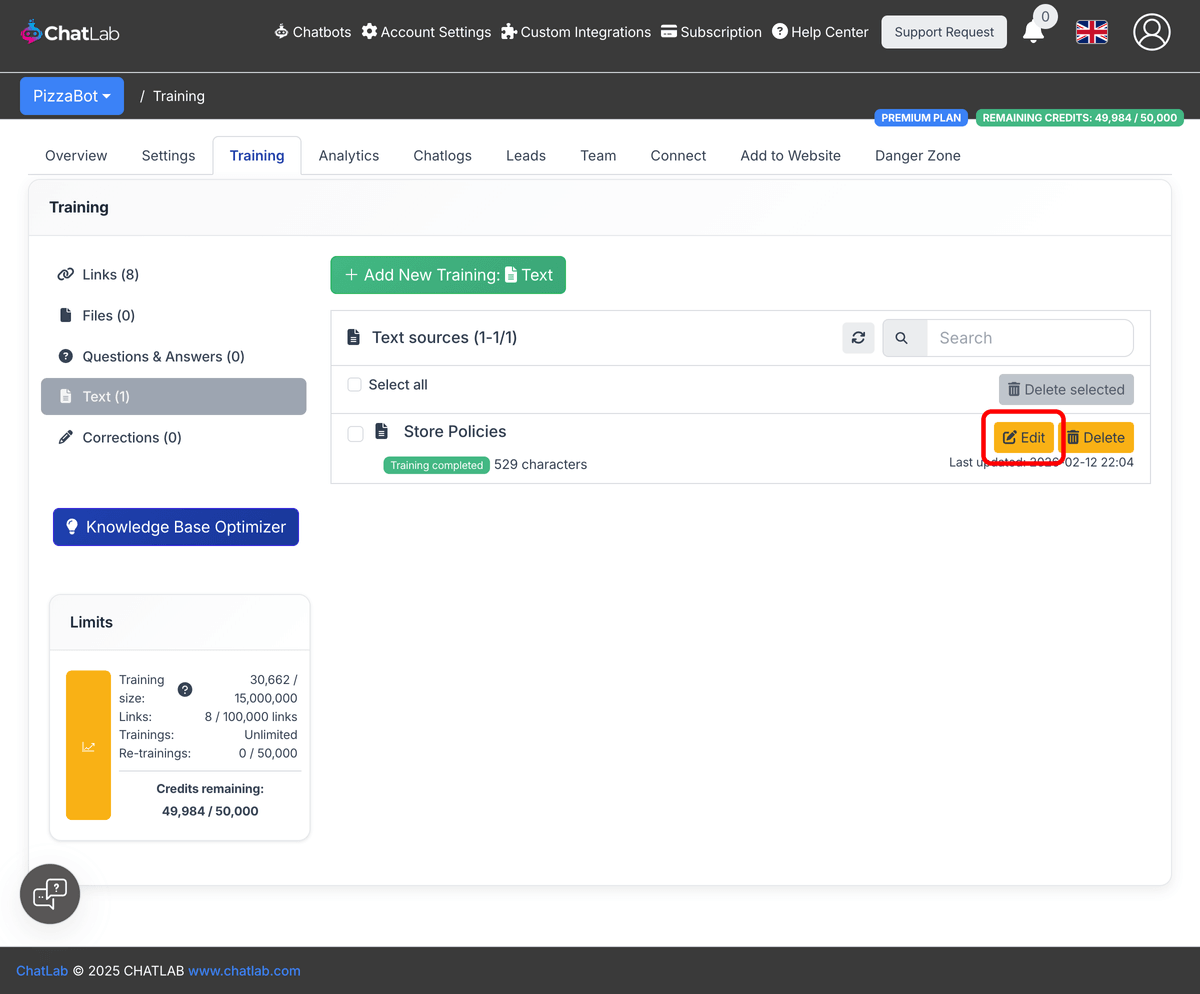Viewport: 1200px width, 994px height.
Task: Visit the www.chatlab.com footer link
Action: click(244, 970)
